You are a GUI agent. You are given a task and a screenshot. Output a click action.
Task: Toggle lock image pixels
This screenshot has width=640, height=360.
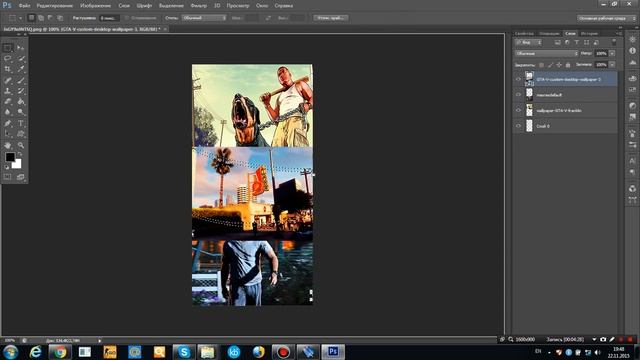pos(551,65)
